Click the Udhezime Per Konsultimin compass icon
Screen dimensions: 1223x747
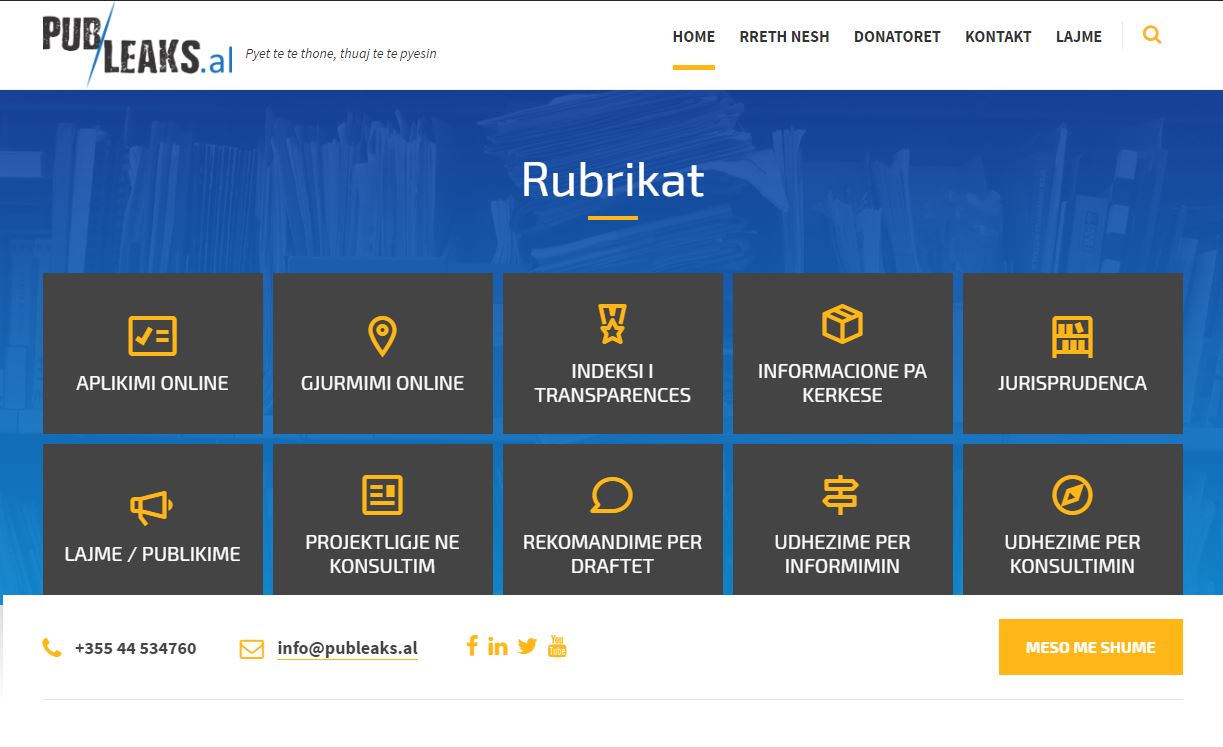click(x=1072, y=495)
